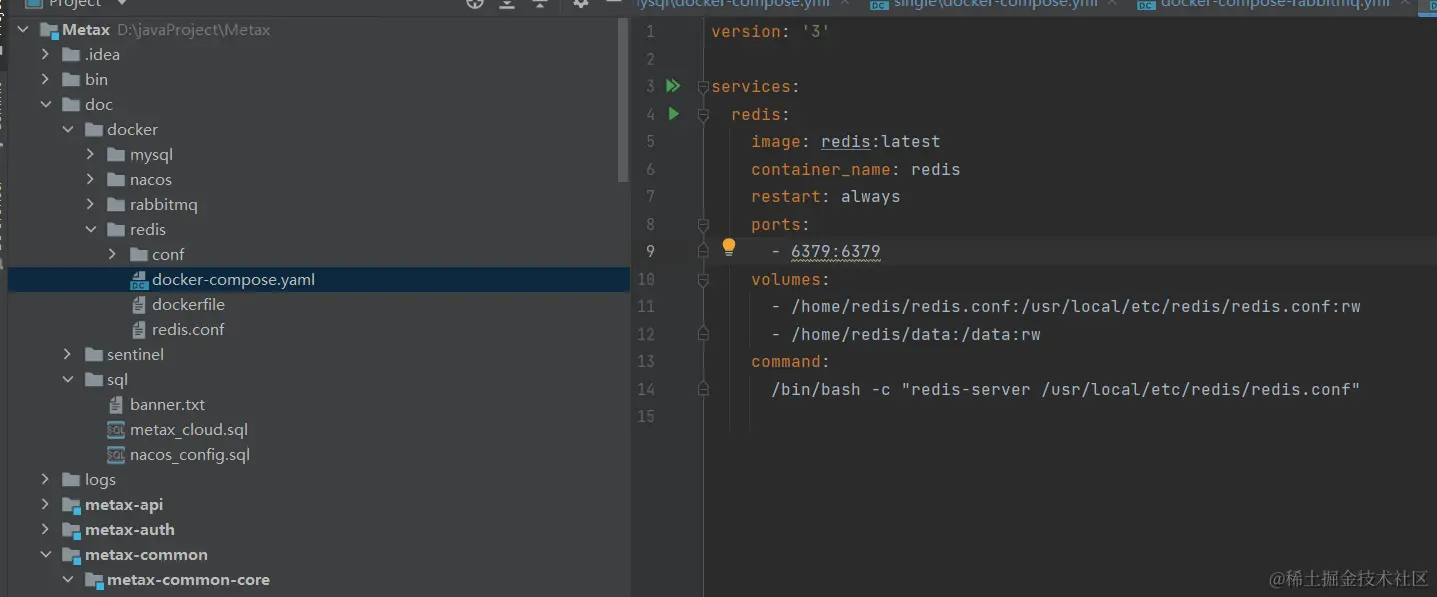Collapse the Metax root project node
Image resolution: width=1437 pixels, height=597 pixels.
click(23, 30)
